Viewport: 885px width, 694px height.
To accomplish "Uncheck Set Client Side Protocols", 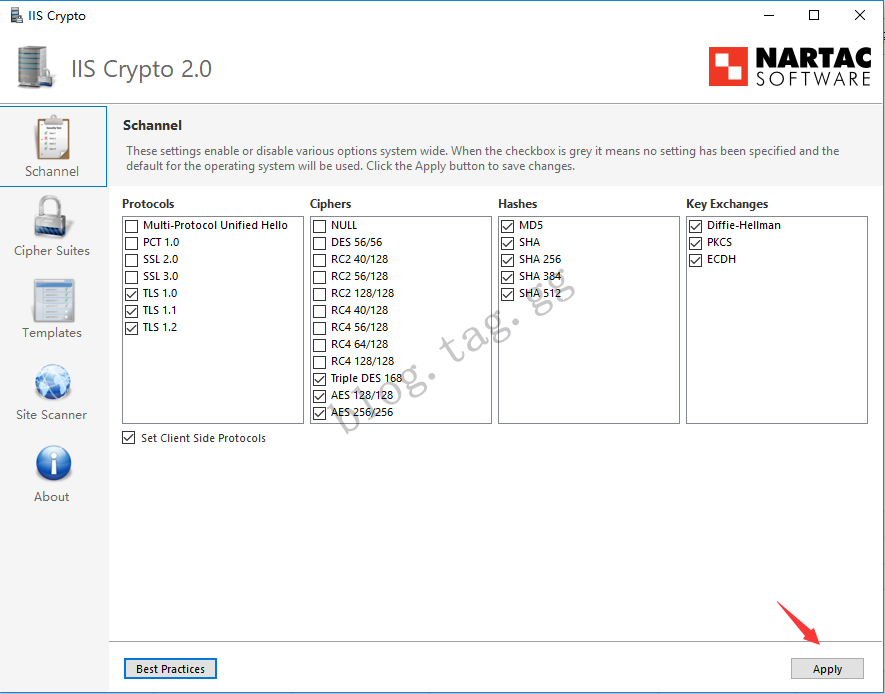I will [x=129, y=438].
